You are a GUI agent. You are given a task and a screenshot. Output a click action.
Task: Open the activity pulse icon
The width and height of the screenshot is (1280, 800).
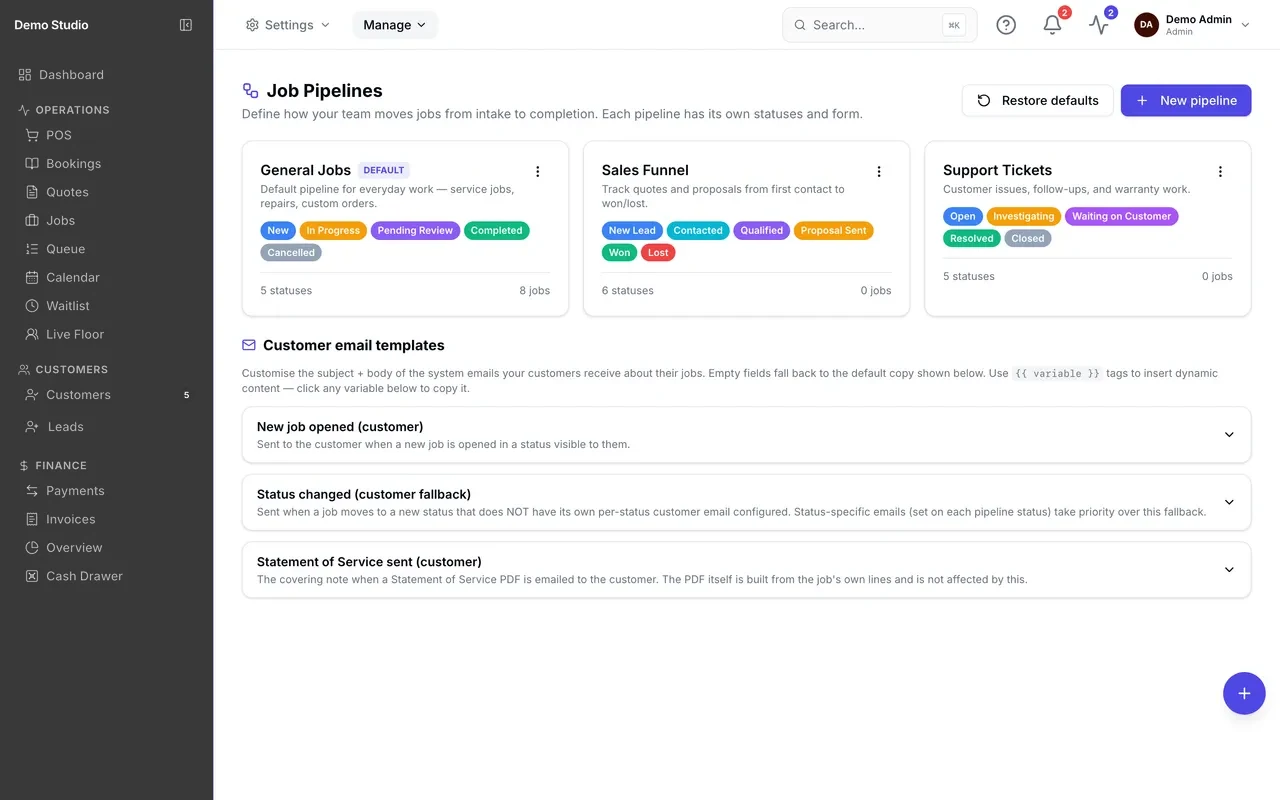[1099, 25]
